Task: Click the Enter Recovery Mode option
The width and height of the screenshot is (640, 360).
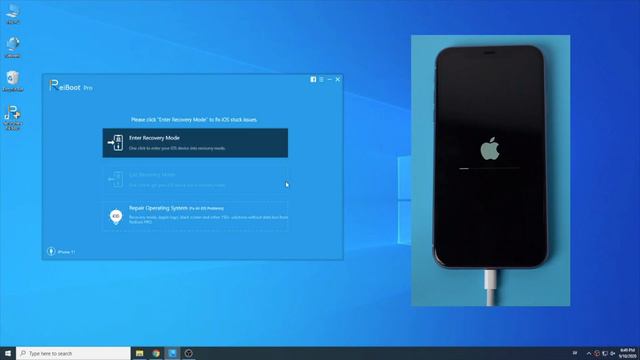Action: pos(195,143)
